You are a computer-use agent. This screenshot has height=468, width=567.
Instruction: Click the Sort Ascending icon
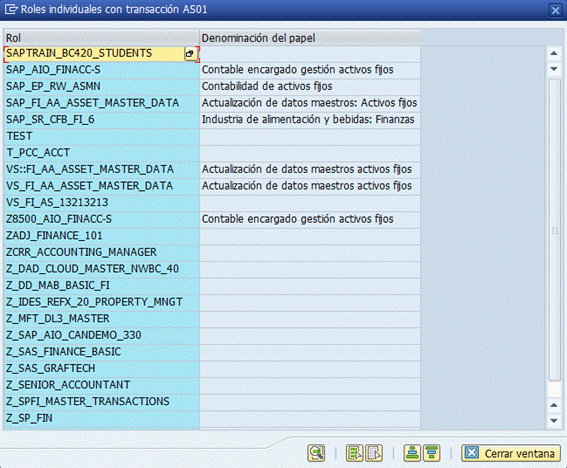(x=412, y=453)
